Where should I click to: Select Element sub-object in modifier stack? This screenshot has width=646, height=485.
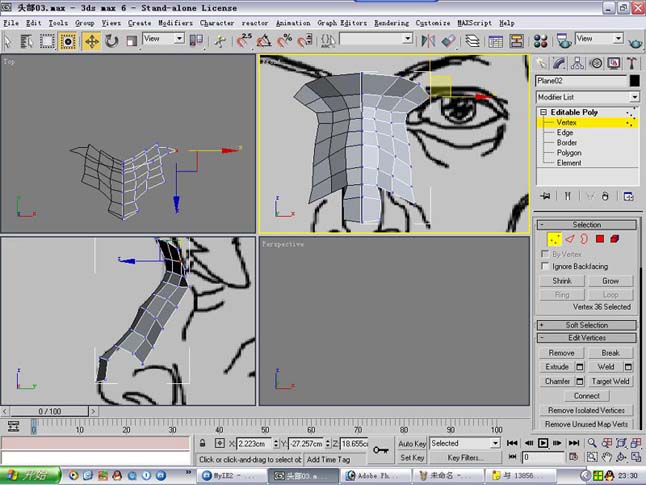point(569,163)
